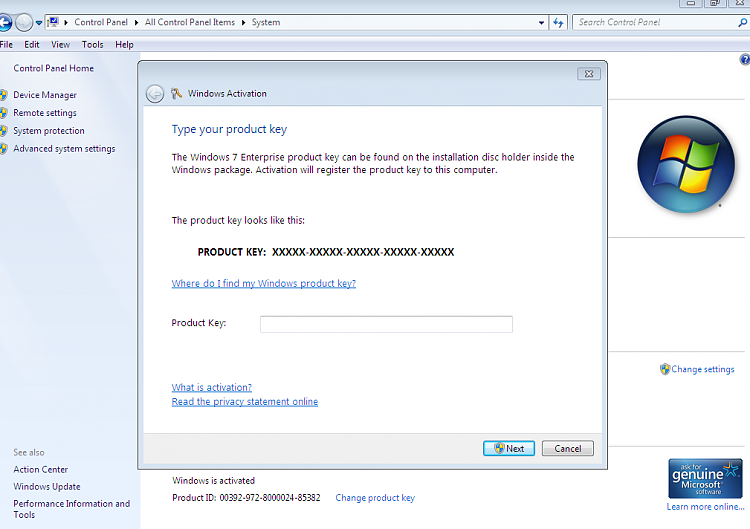This screenshot has height=529, width=750.
Task: Click the address bar Refresh icon
Action: pyautogui.click(x=558, y=22)
